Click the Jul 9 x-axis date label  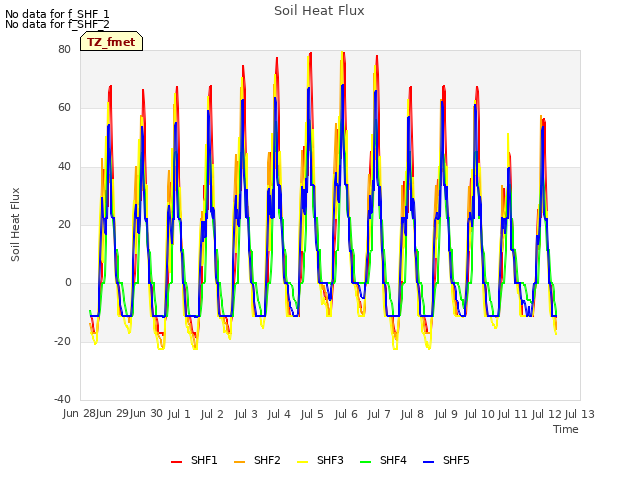[x=446, y=414]
